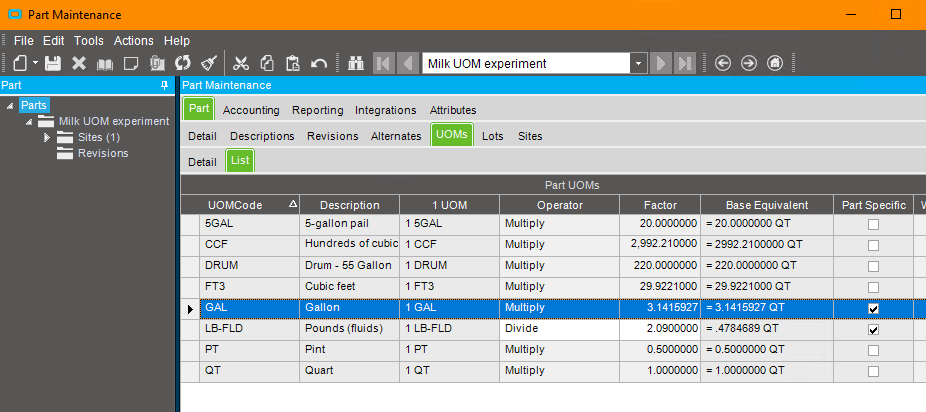This screenshot has height=412, width=926.
Task: Switch to the Attributes tab
Action: point(453,110)
